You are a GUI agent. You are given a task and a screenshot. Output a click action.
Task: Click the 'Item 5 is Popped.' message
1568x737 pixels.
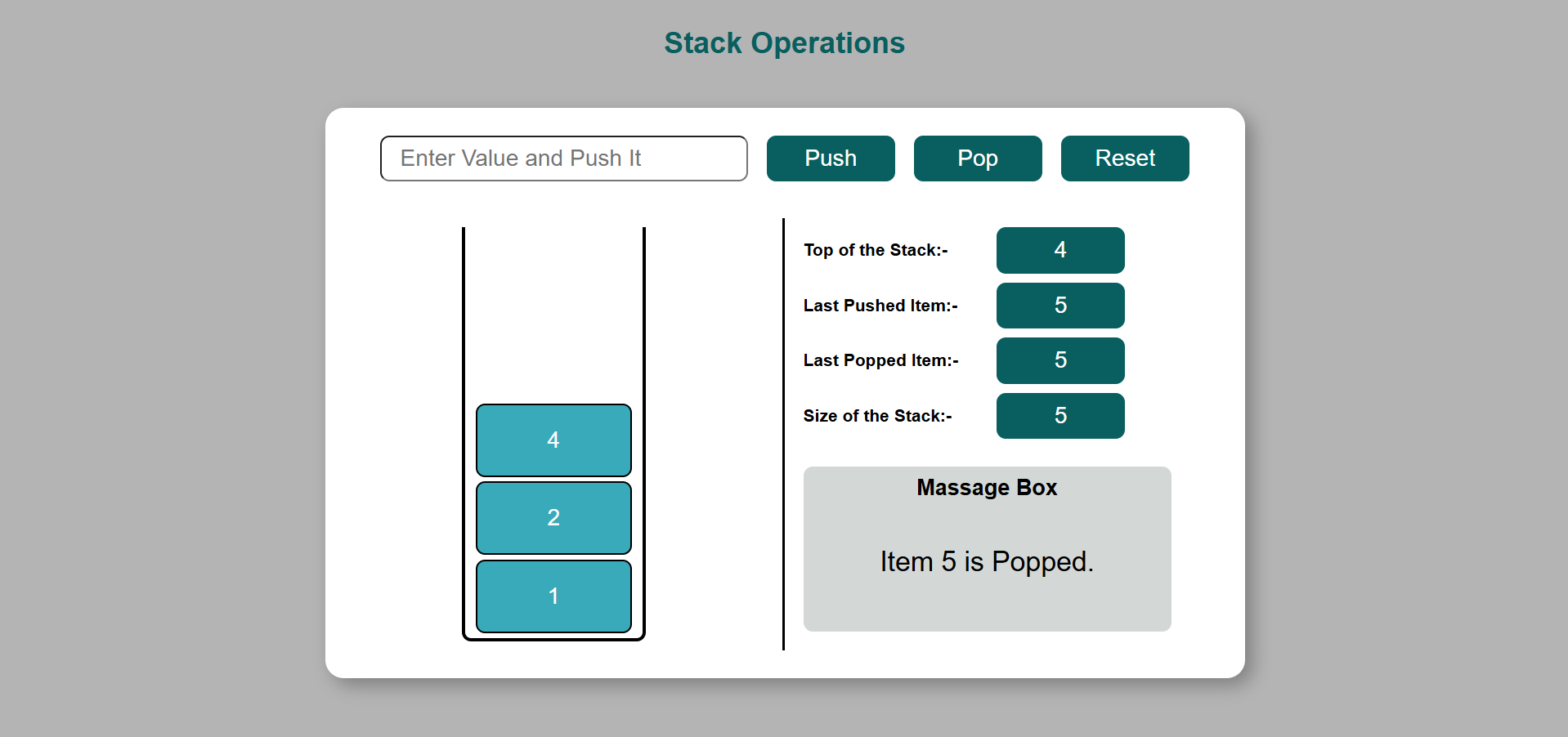[x=987, y=562]
